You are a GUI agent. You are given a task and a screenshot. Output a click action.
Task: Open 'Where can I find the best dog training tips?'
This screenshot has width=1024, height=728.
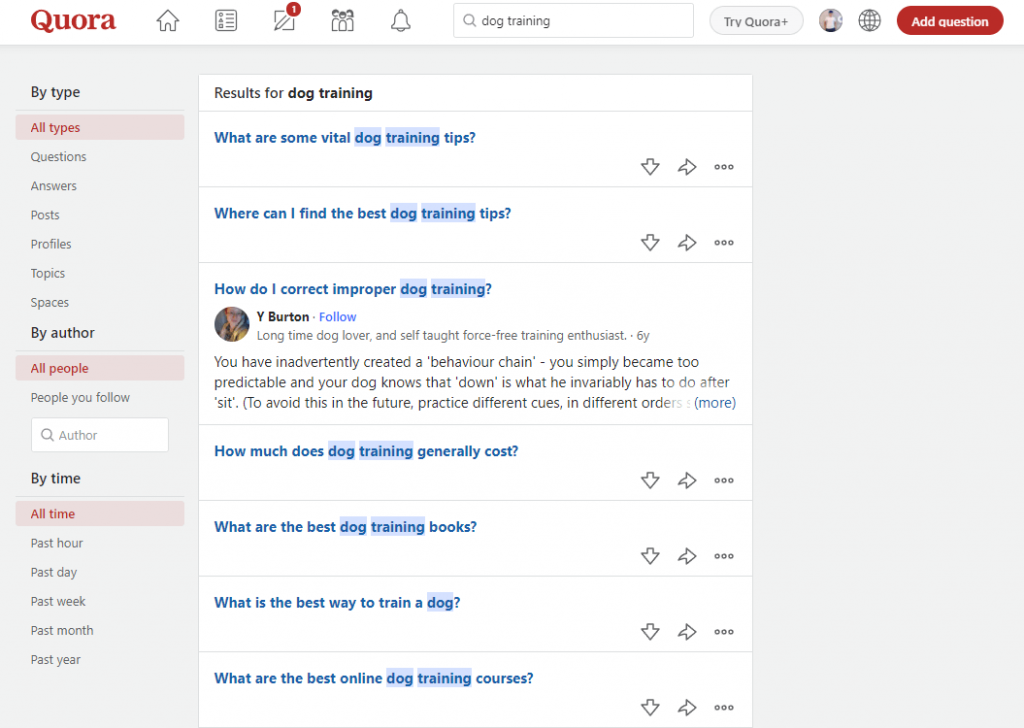[362, 214]
